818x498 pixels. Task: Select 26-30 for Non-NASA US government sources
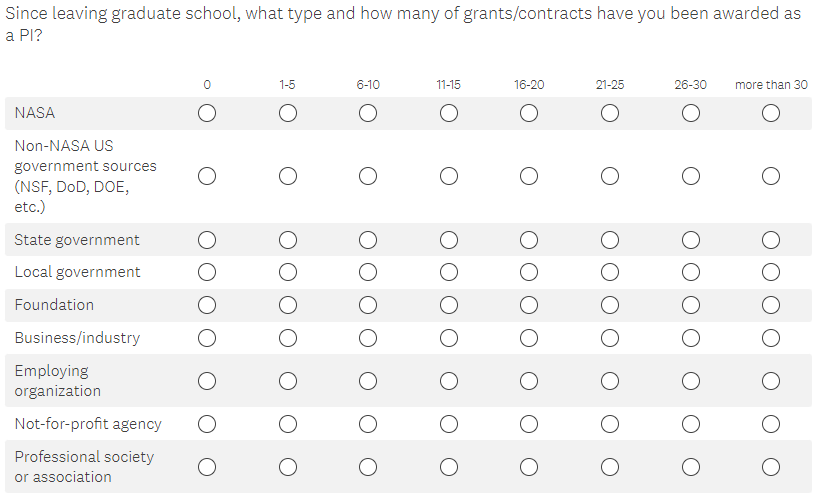[690, 177]
